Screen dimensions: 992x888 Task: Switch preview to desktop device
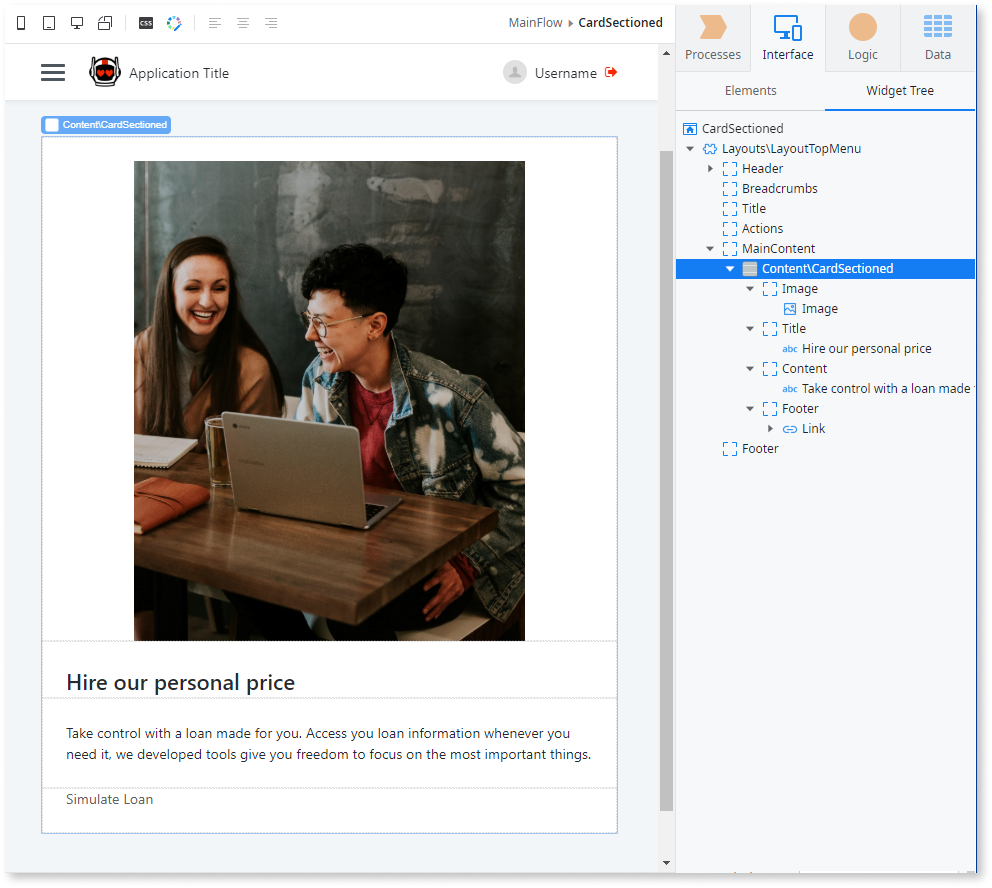77,23
